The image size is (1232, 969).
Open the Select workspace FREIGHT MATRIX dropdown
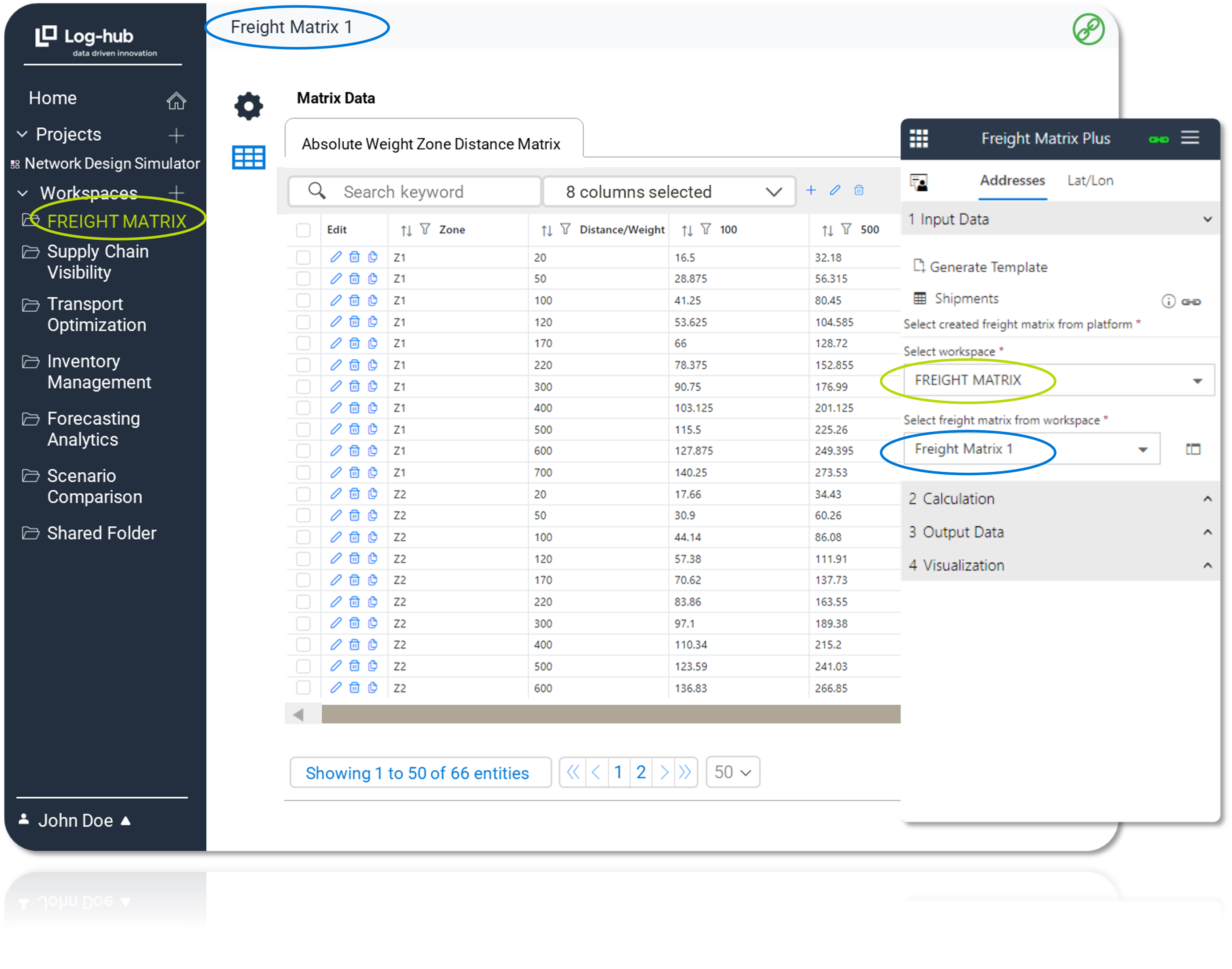click(1058, 380)
